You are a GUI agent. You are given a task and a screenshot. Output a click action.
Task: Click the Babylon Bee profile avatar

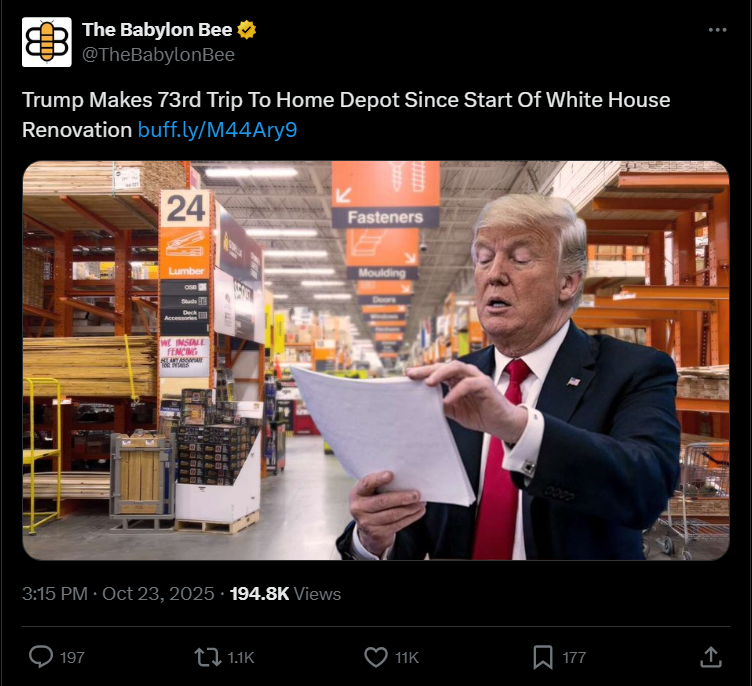click(47, 42)
